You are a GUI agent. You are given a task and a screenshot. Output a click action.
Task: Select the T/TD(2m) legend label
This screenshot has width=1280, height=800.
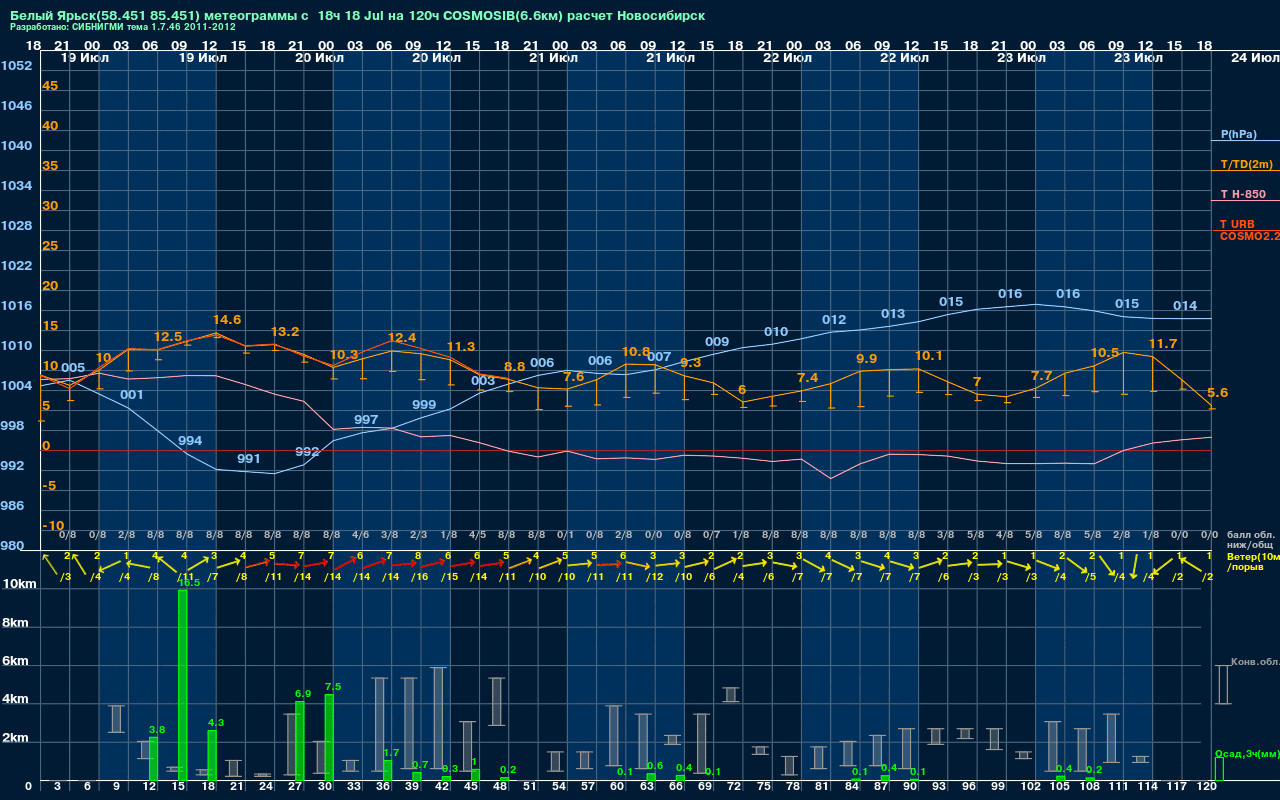click(1247, 164)
